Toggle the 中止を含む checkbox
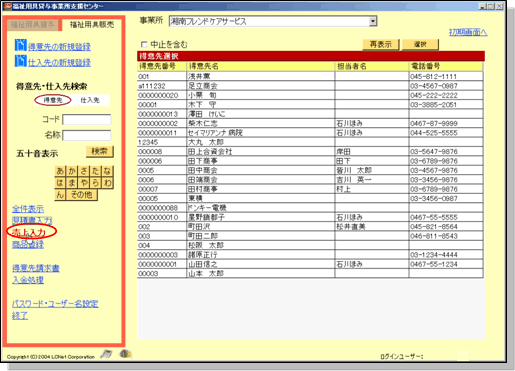The width and height of the screenshot is (515, 371). tap(144, 44)
